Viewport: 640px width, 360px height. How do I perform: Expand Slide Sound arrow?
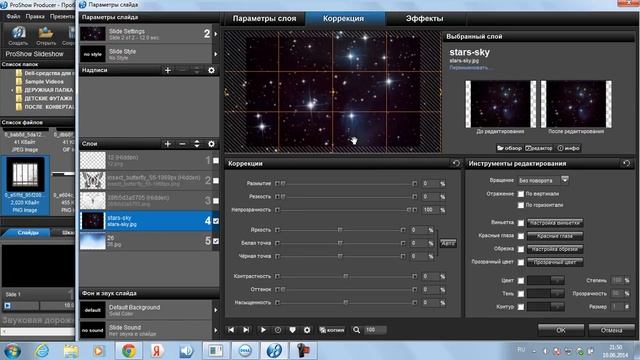(216, 330)
